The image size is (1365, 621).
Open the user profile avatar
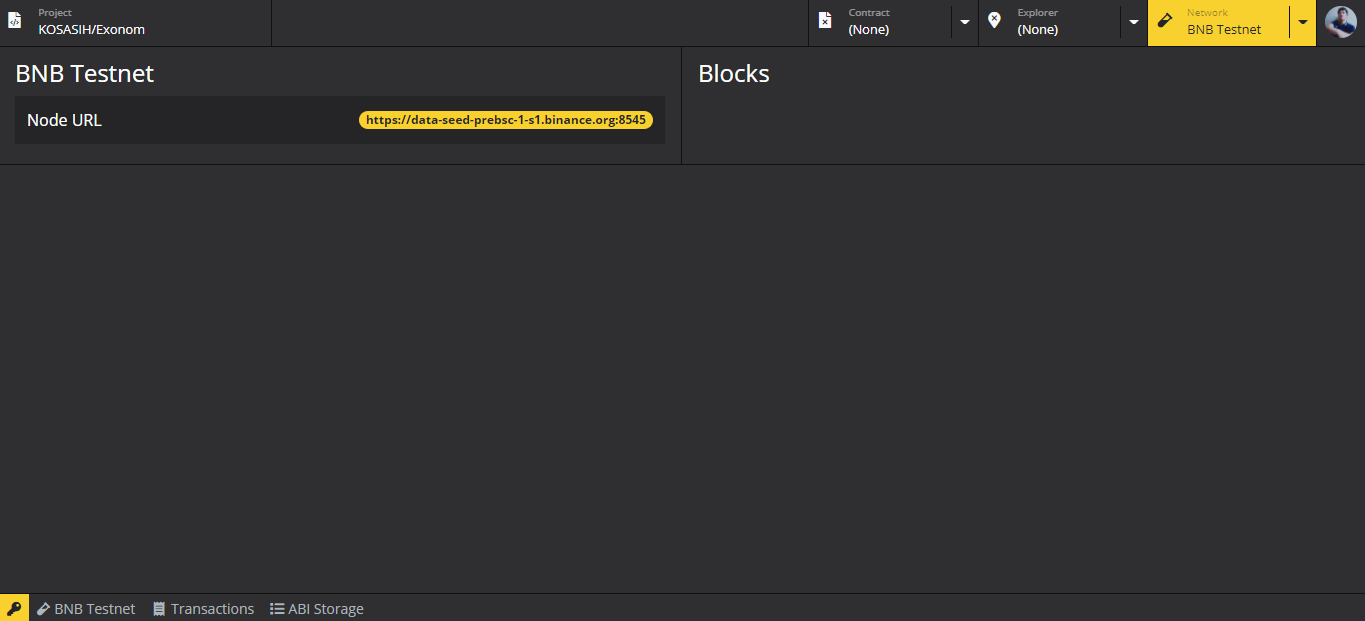(x=1341, y=22)
